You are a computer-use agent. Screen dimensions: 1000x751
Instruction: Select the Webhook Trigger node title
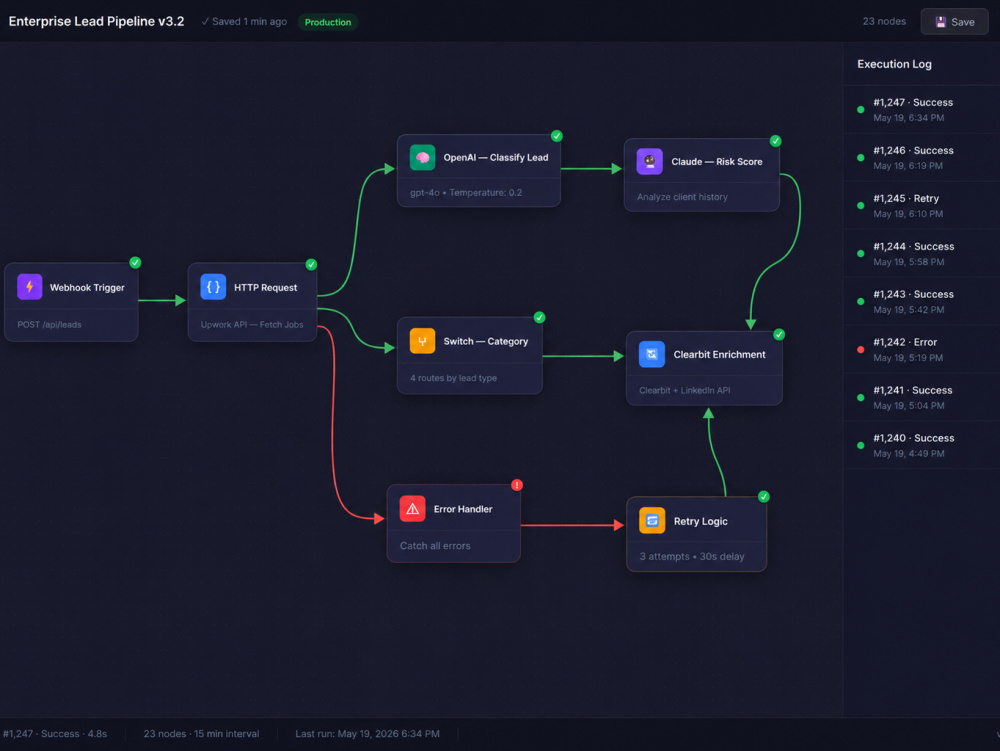point(87,288)
